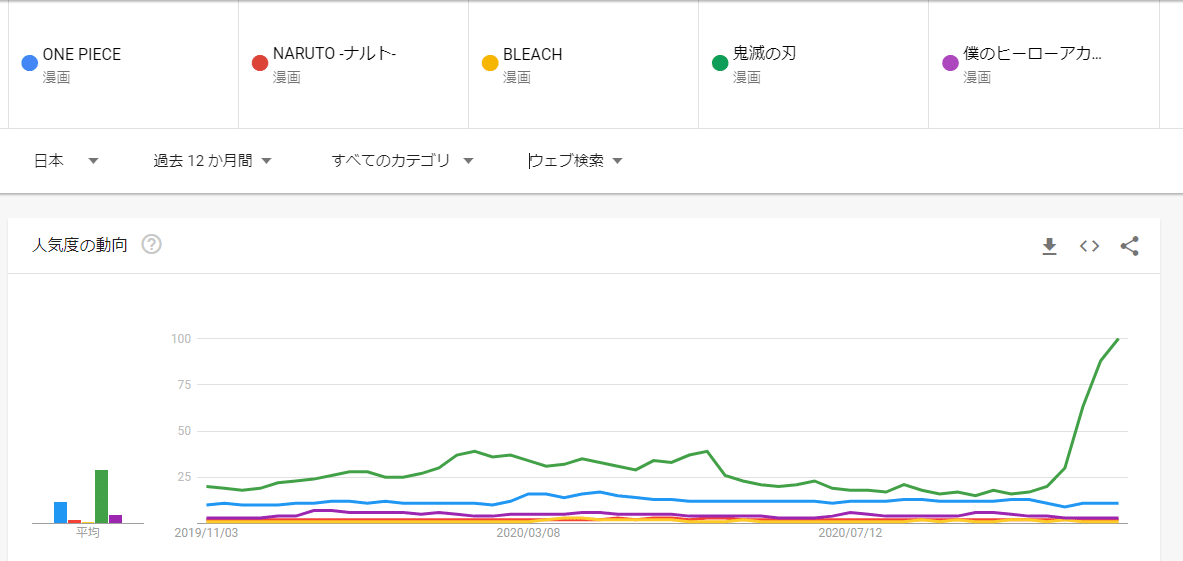Click the green 鬼滅の刃 color dot
1183x561 pixels.
[x=720, y=64]
